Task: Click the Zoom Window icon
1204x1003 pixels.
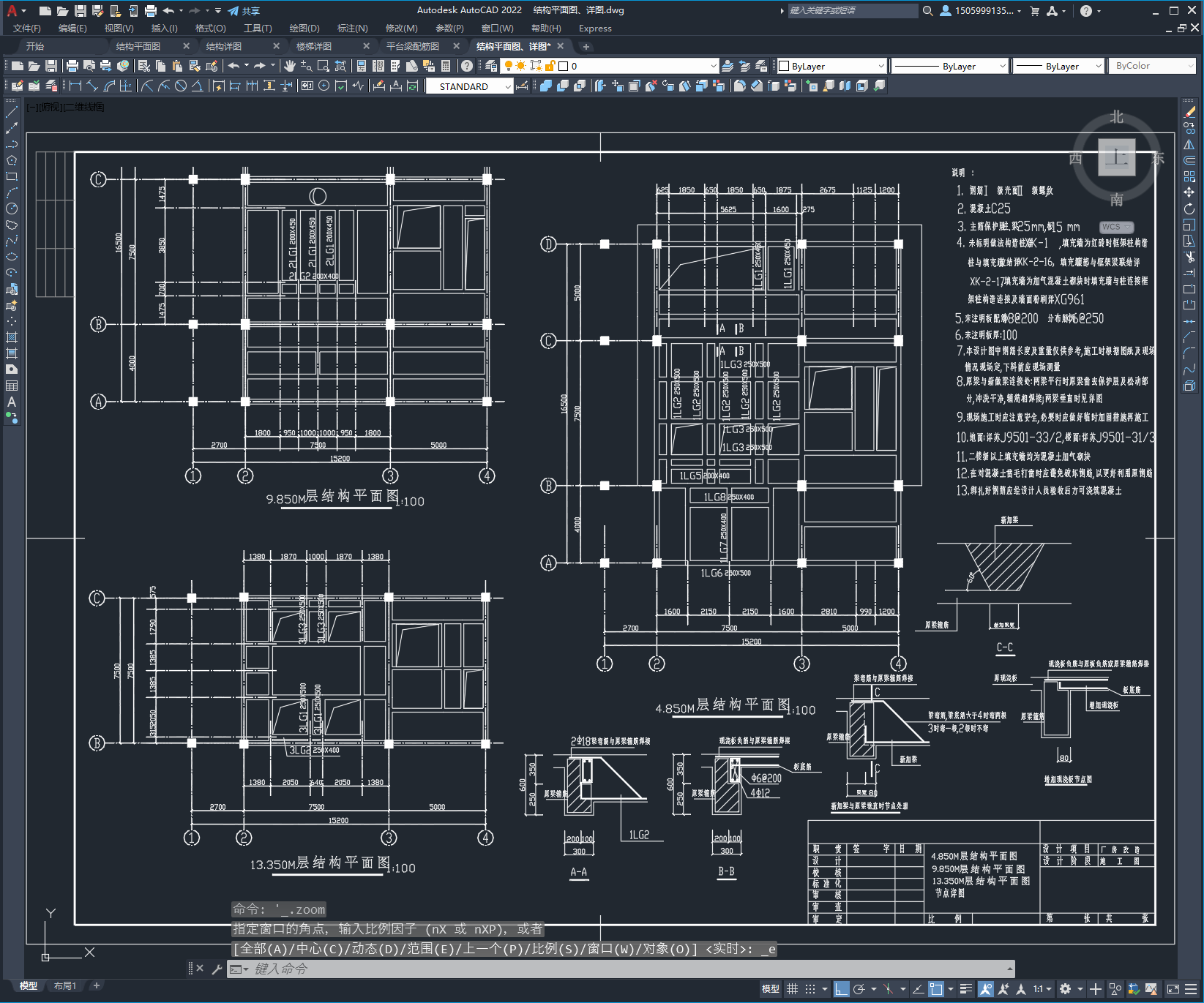Action: tap(324, 66)
